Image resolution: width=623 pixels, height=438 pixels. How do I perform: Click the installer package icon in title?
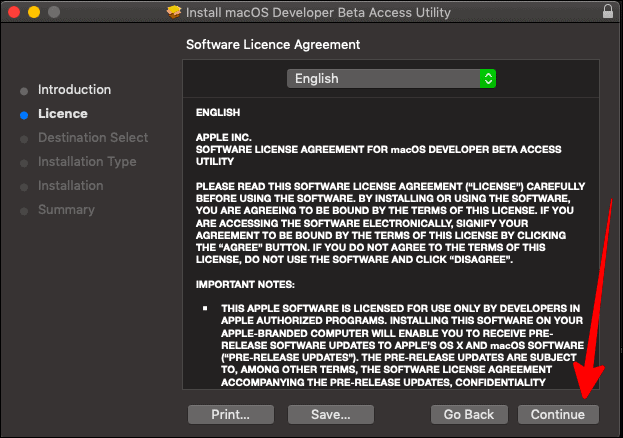point(174,12)
